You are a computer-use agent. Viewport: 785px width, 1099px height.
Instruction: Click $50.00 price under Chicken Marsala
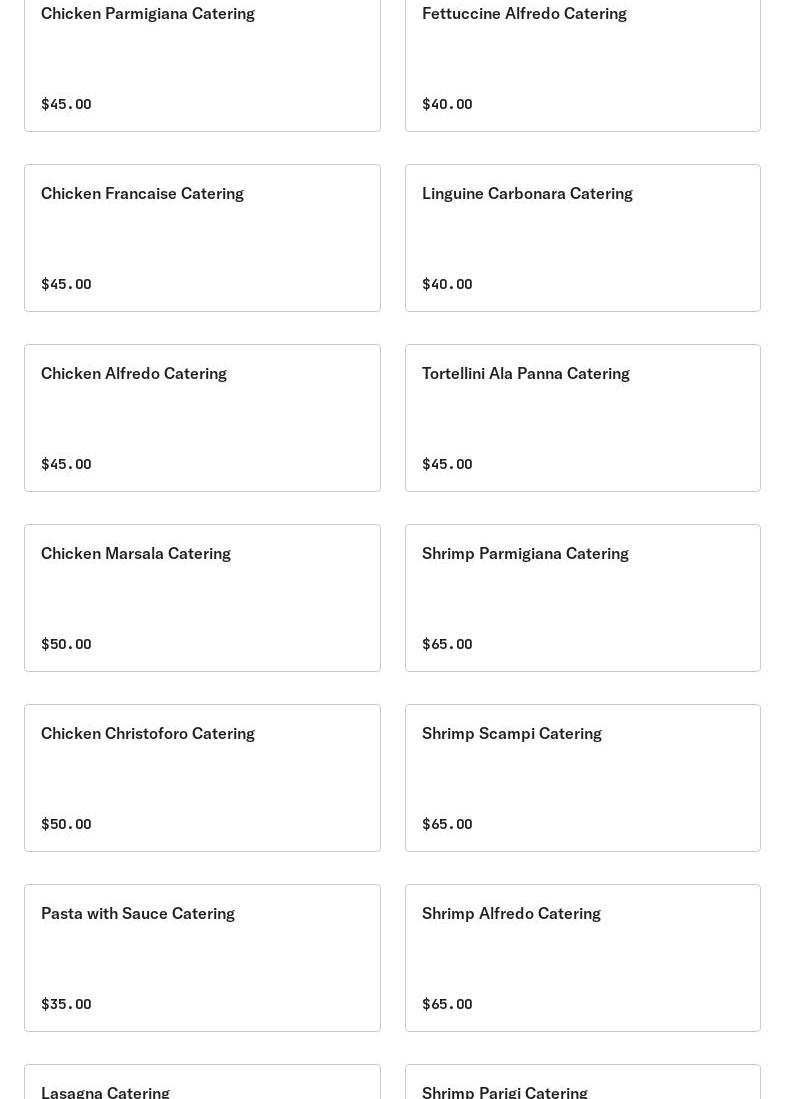[x=66, y=644]
